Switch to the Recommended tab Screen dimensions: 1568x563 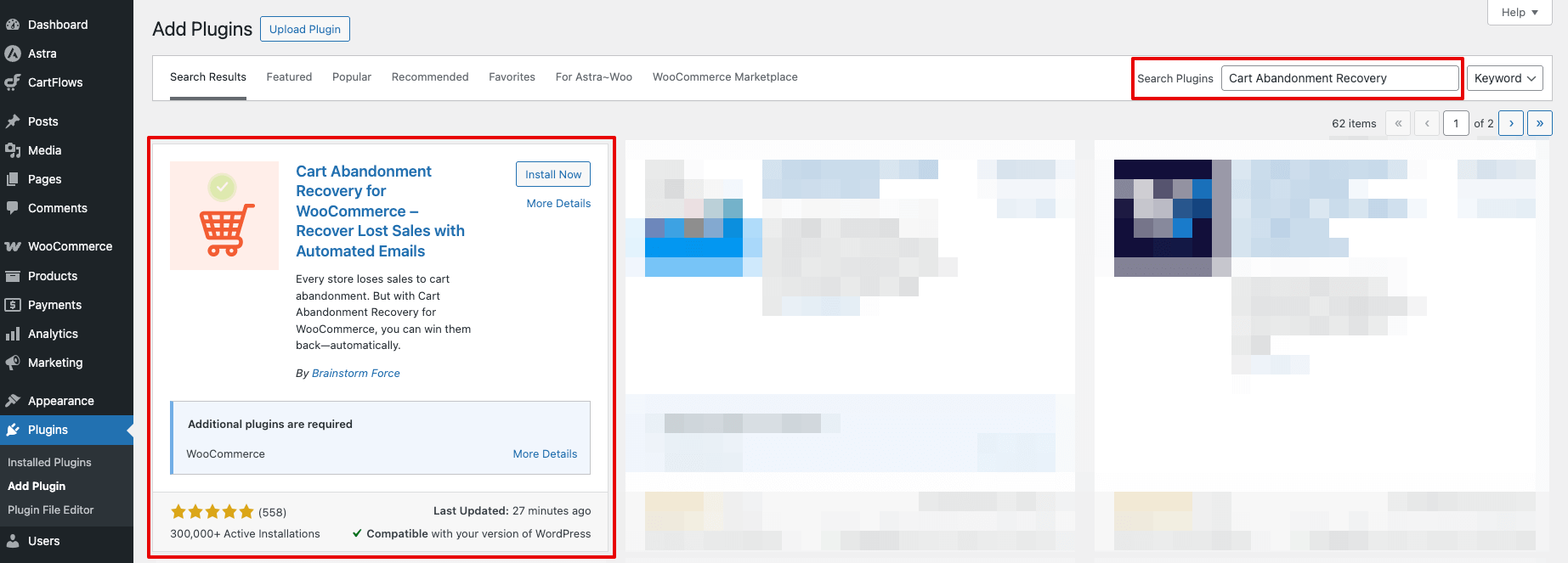(x=430, y=77)
